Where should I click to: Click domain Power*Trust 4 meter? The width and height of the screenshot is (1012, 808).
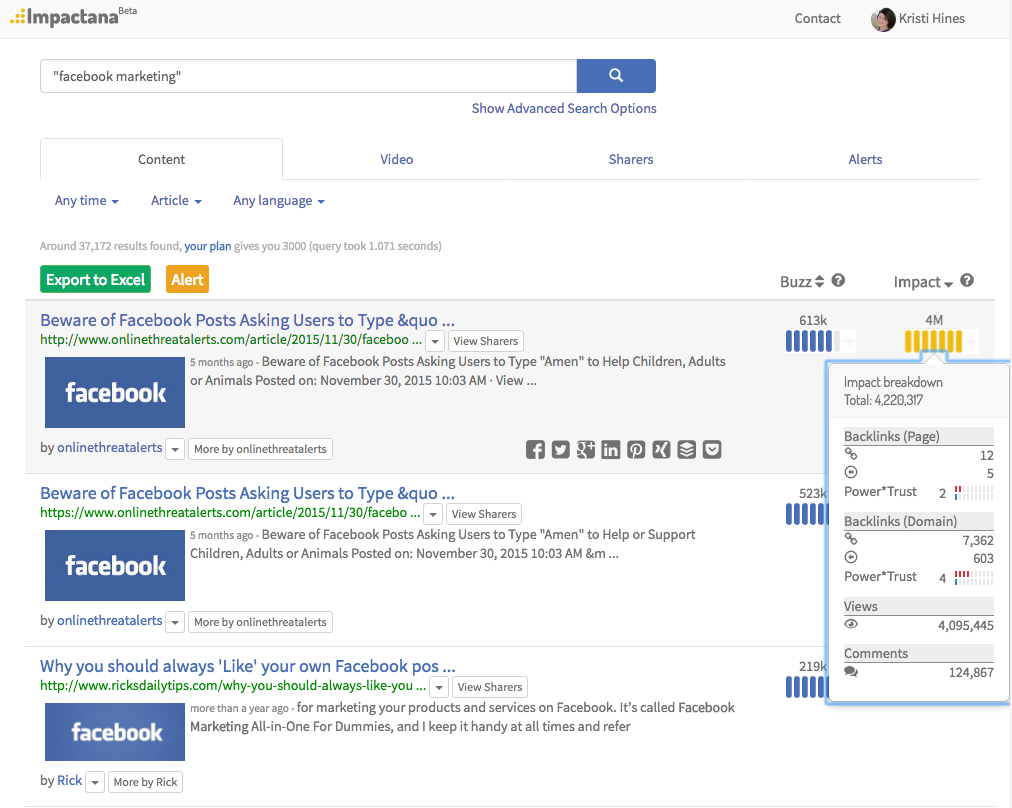[974, 578]
